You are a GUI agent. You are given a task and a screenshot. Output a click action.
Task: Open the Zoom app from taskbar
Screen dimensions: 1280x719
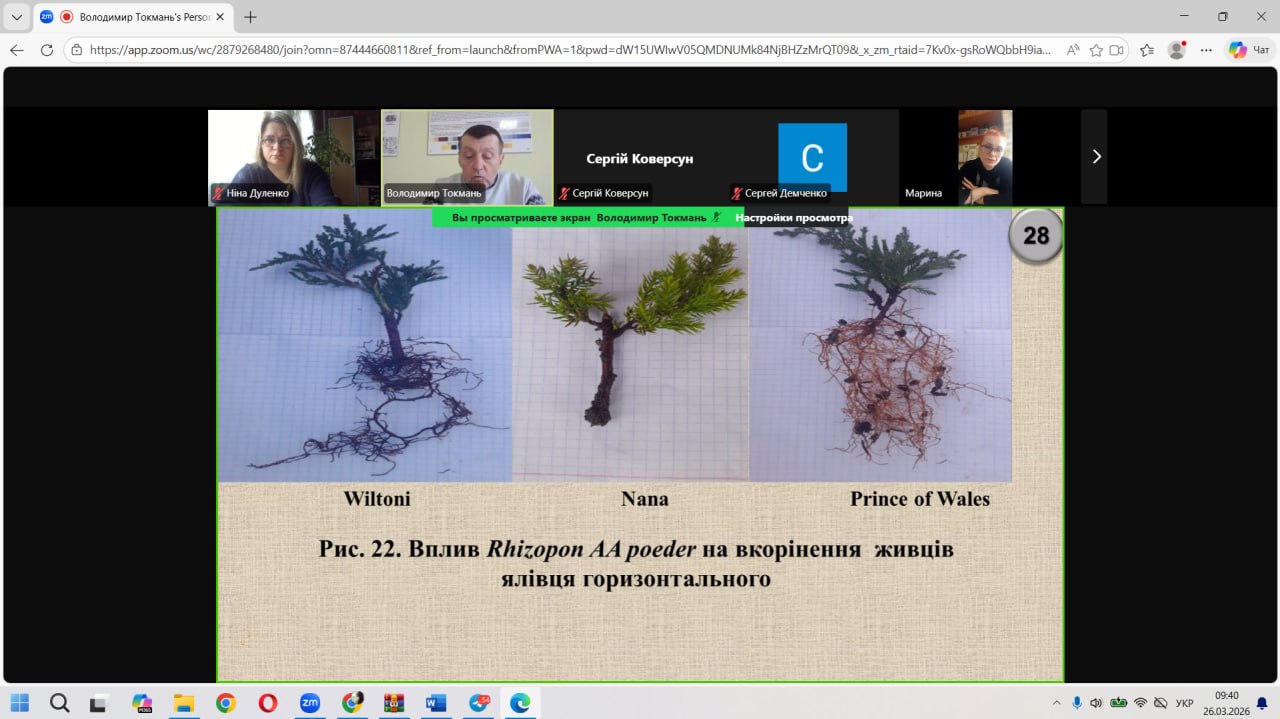coord(310,703)
